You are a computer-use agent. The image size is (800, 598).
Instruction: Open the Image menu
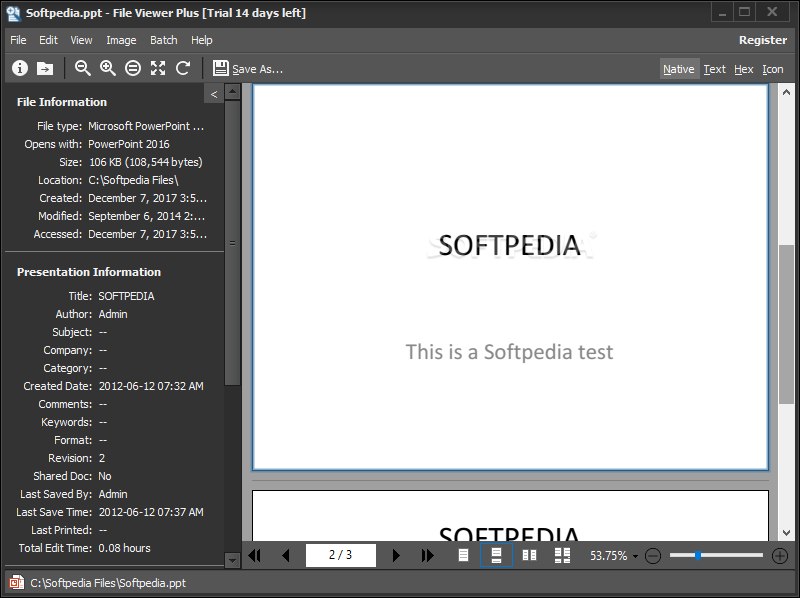point(121,40)
